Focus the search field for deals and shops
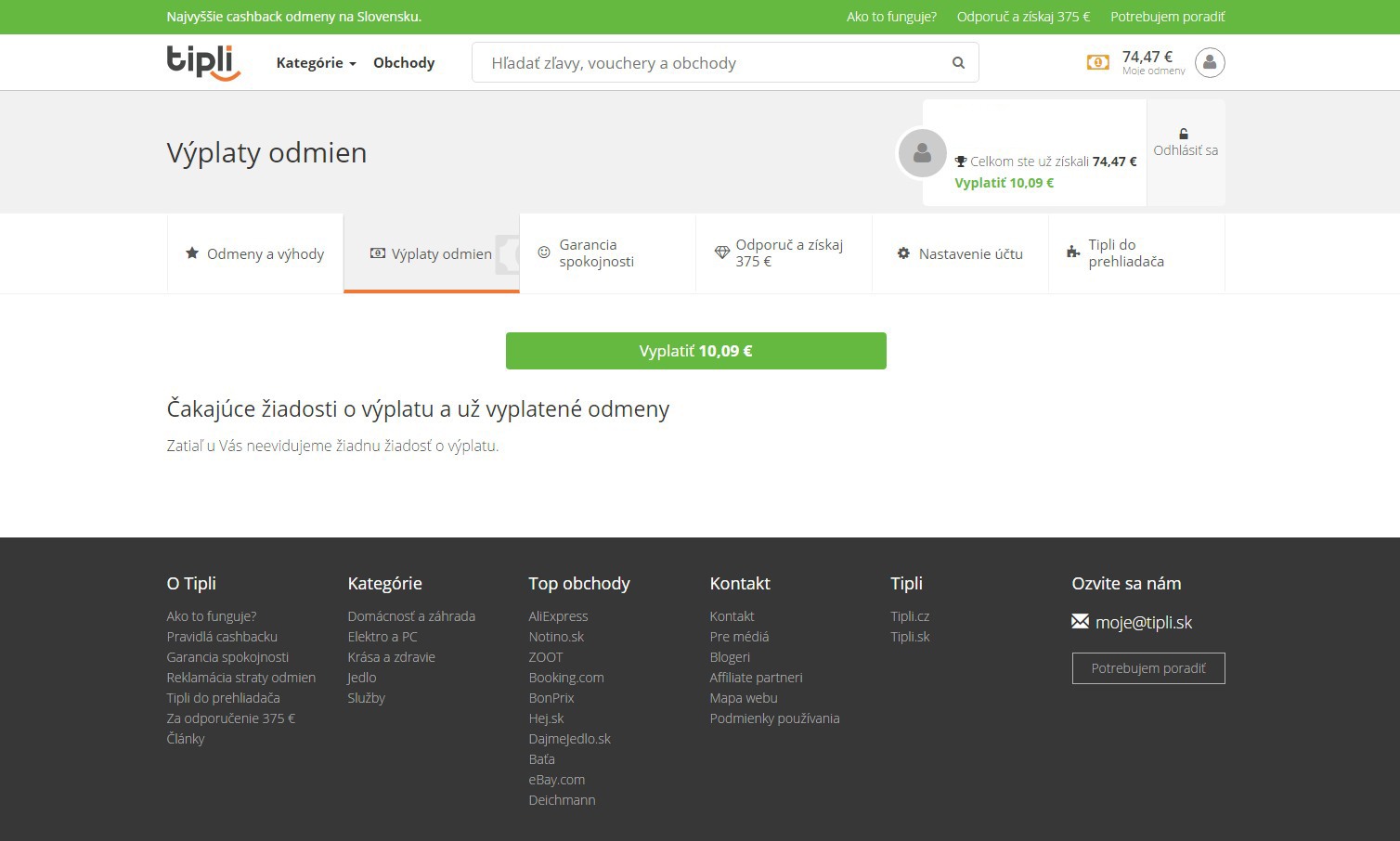This screenshot has height=841, width=1400. [x=706, y=63]
